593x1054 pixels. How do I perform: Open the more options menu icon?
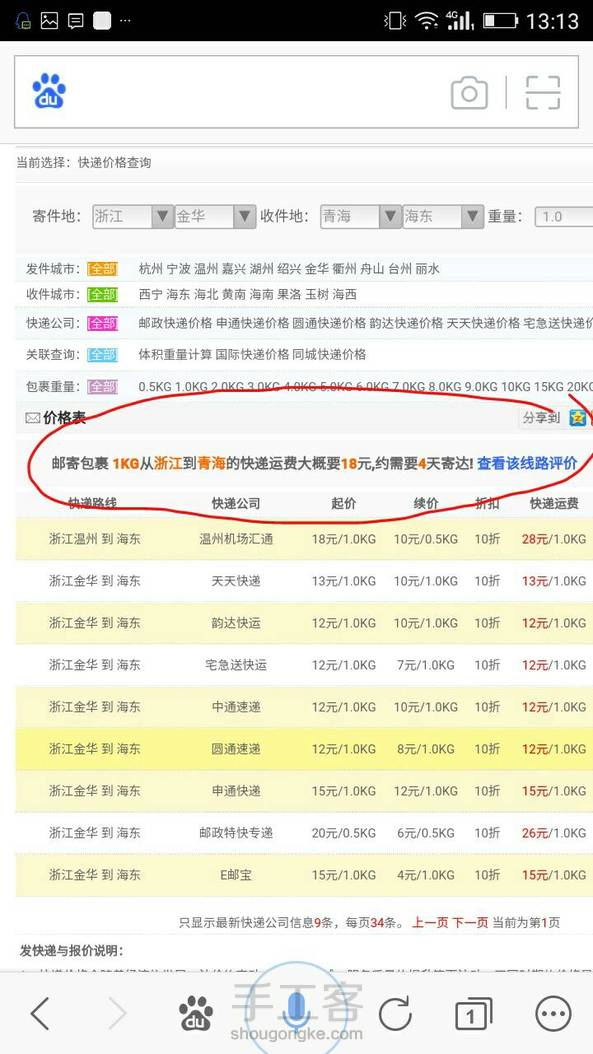pyautogui.click(x=553, y=1013)
